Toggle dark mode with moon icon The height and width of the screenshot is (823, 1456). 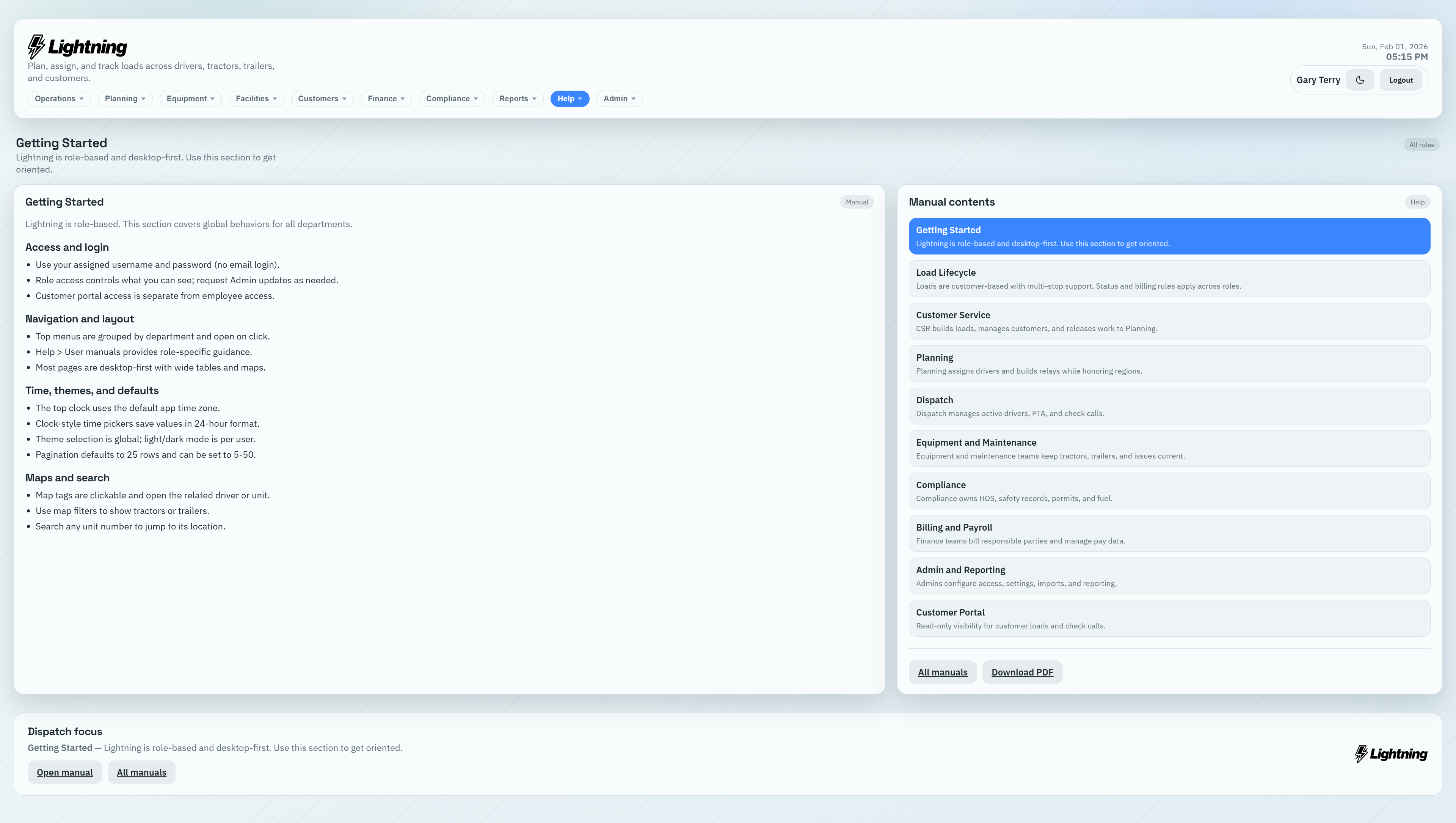(1360, 80)
